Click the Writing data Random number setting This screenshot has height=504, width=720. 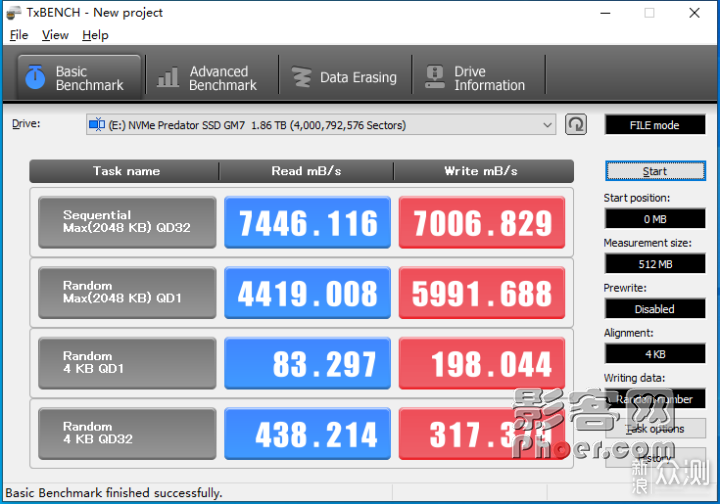tap(655, 399)
